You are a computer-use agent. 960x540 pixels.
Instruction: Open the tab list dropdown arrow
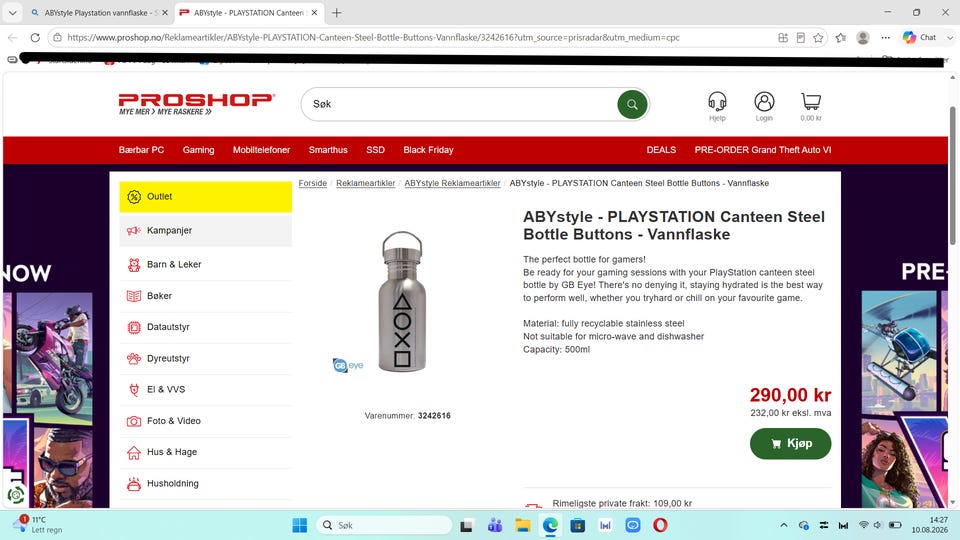12,12
